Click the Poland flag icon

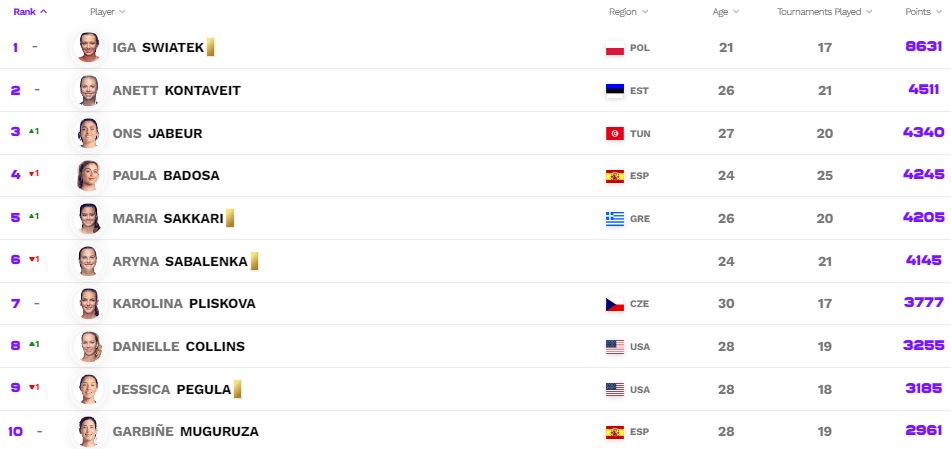tap(615, 48)
